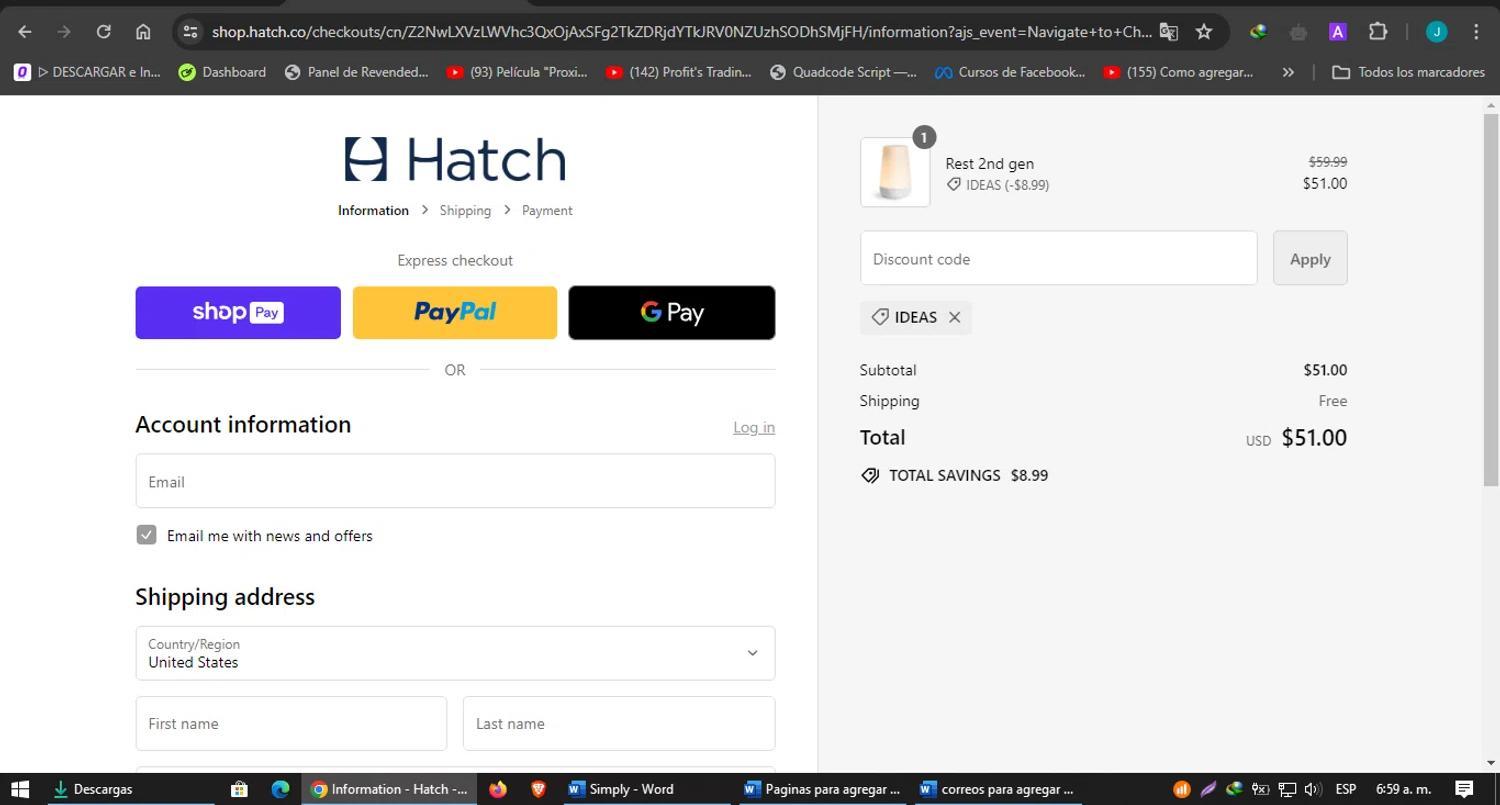Open the Panel de Revended... bookmark

(x=357, y=72)
